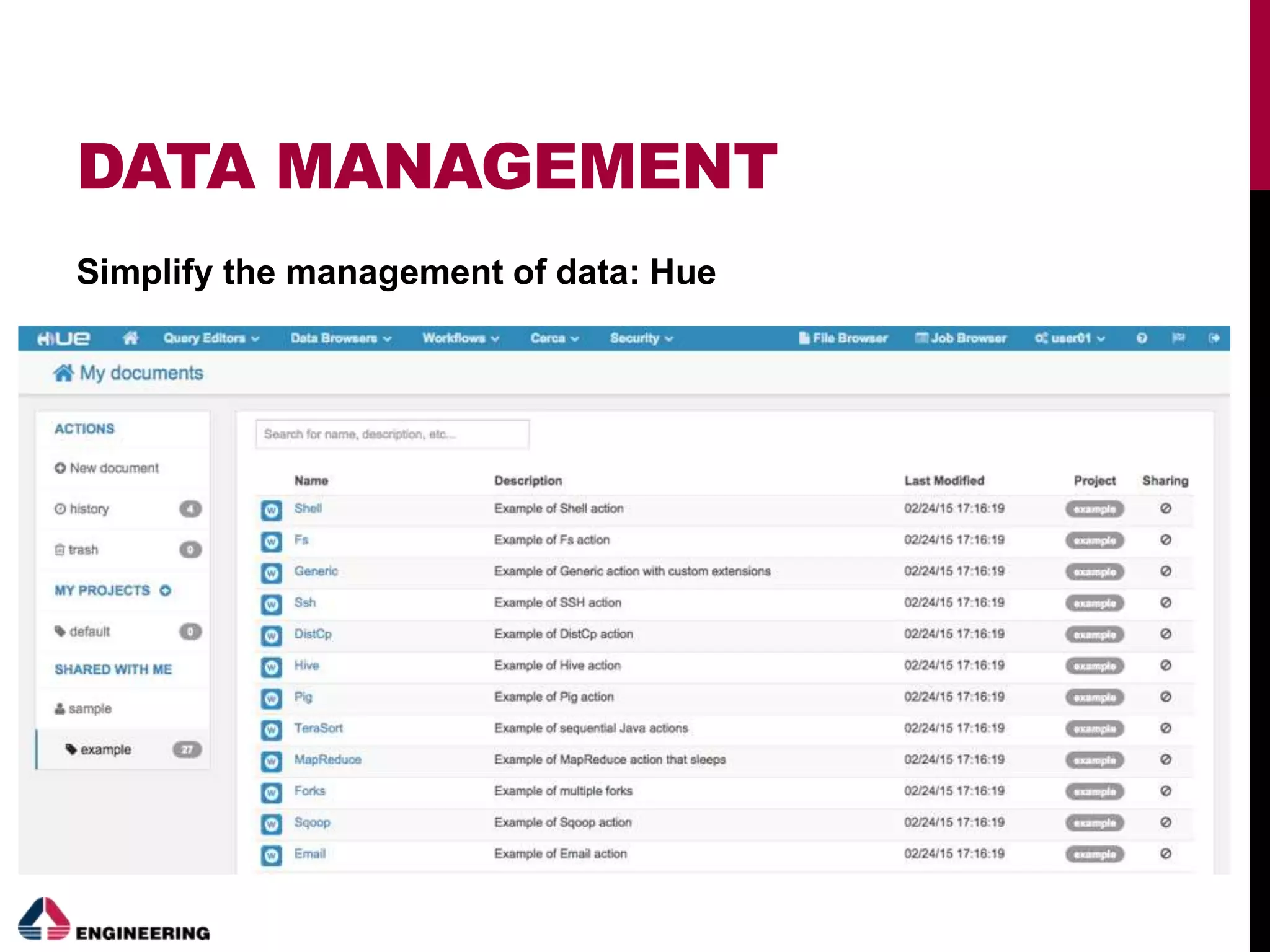The height and width of the screenshot is (952, 1270).
Task: Expand the Data Browsers dropdown
Action: (341, 338)
